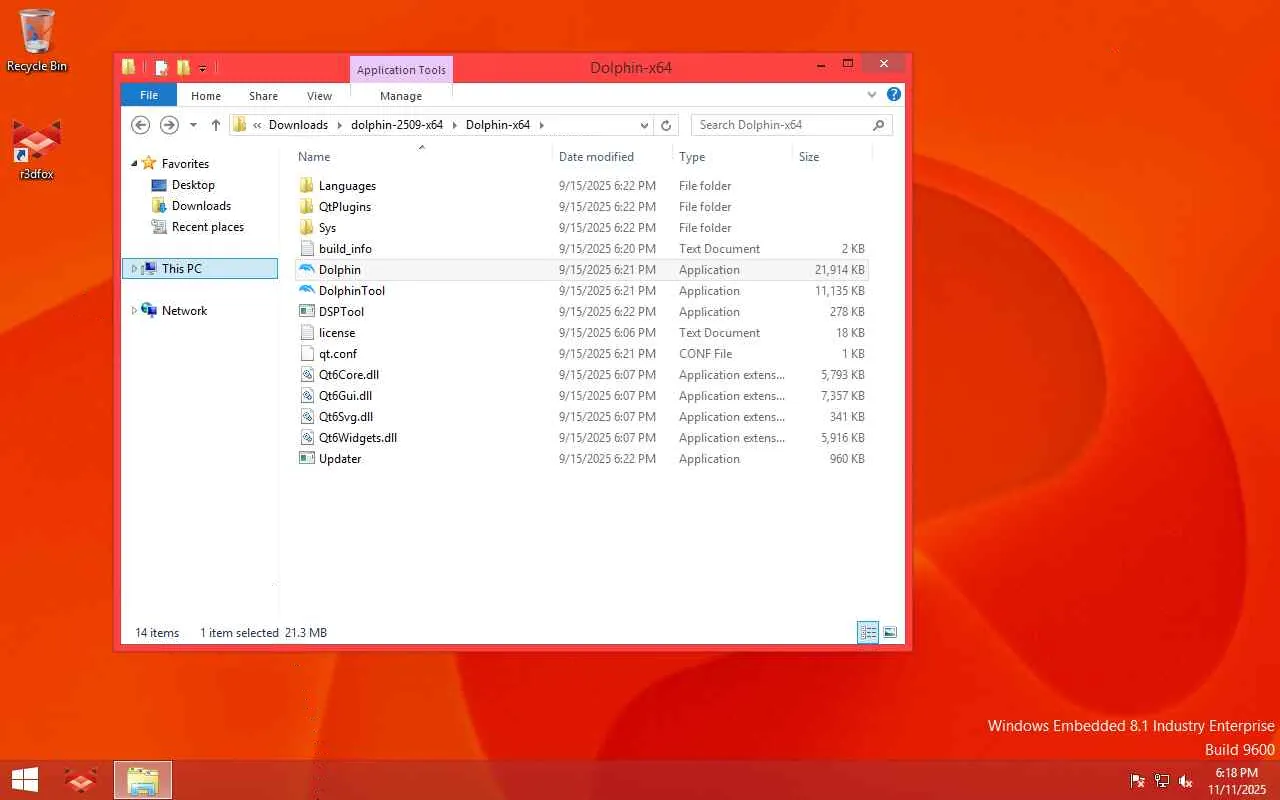Image resolution: width=1280 pixels, height=800 pixels.
Task: Expand the Network tree node
Action: coord(134,311)
